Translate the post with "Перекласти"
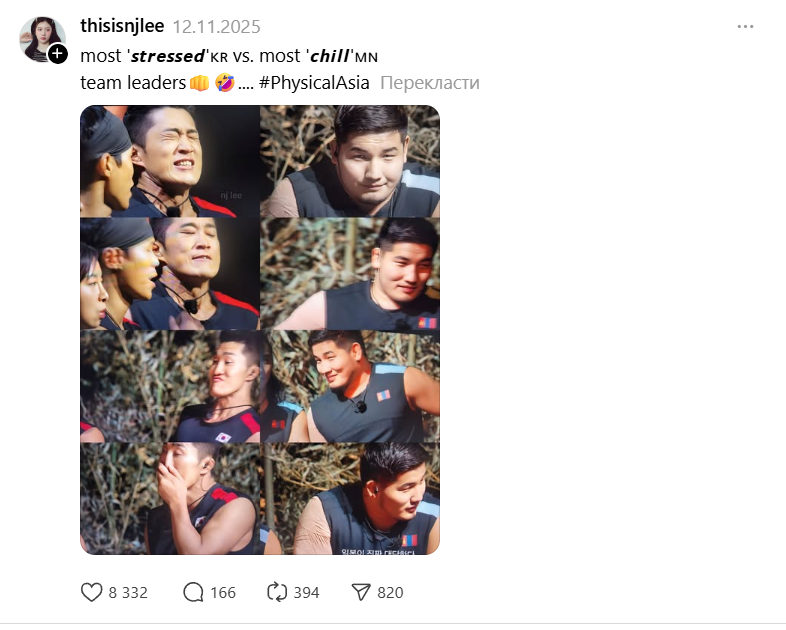Image resolution: width=786 pixels, height=630 pixels. click(x=430, y=83)
